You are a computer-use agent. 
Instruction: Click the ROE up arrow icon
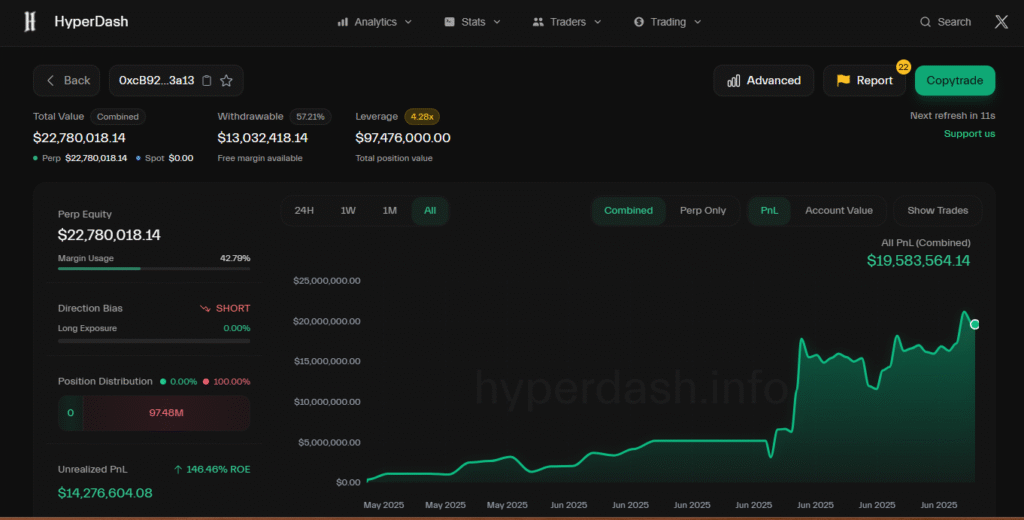click(x=178, y=469)
